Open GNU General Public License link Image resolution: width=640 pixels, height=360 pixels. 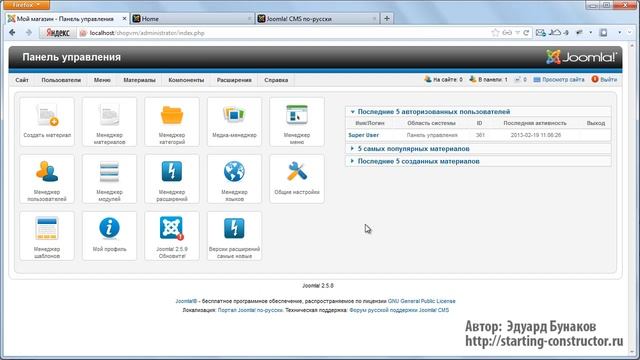click(422, 301)
